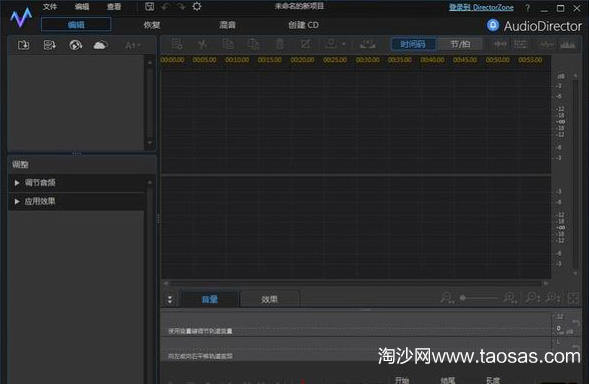Click the AudioDirector logo icon at top-left
589x384 pixels.
click(x=21, y=17)
